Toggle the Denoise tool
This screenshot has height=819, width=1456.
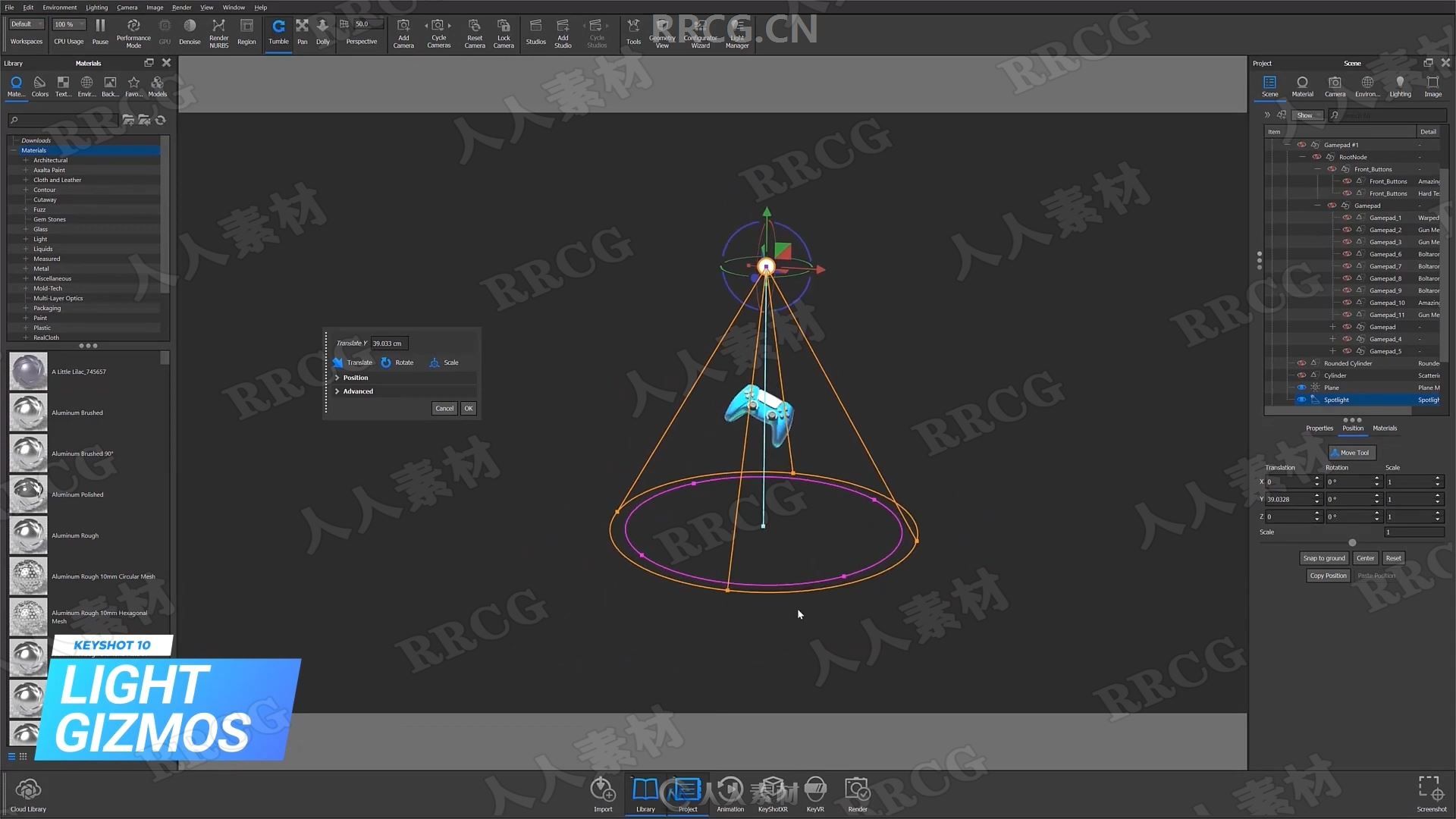(x=190, y=32)
